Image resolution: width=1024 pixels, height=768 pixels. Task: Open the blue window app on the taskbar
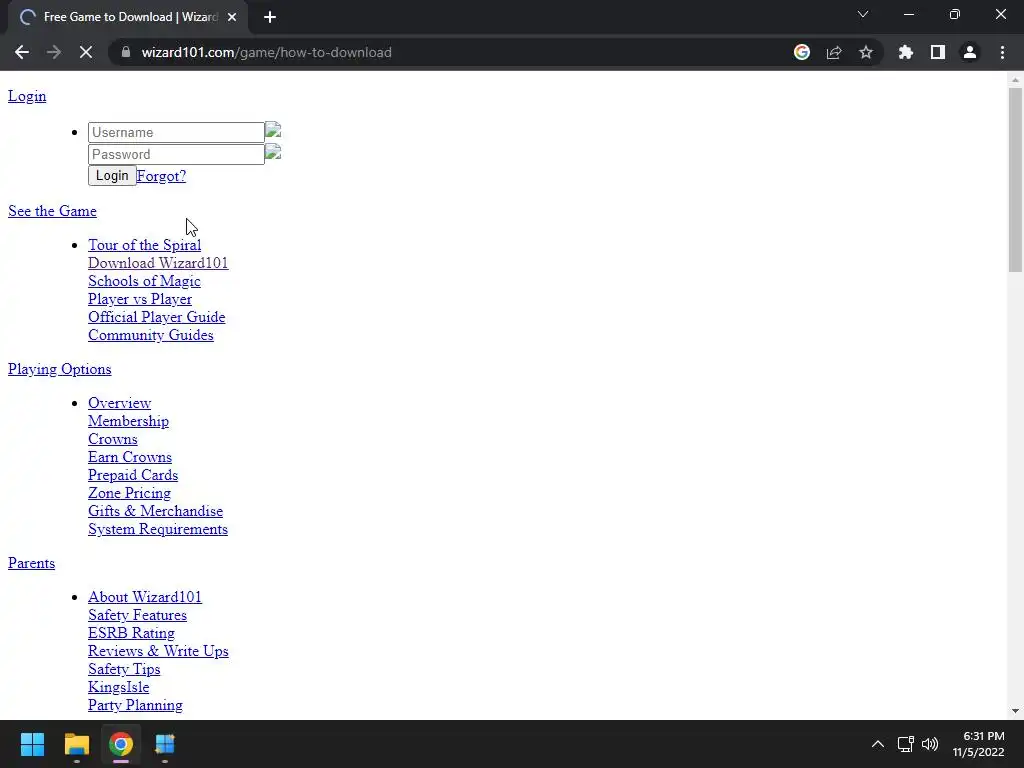[165, 744]
